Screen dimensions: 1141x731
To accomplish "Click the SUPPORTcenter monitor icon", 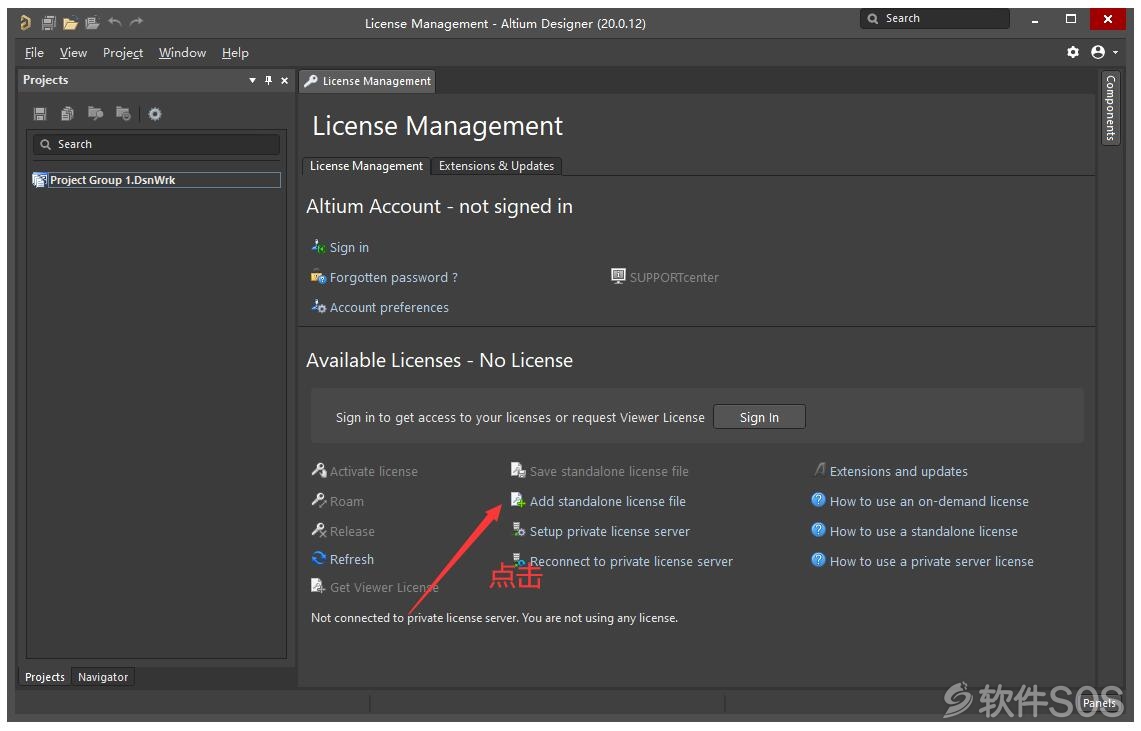I will tap(618, 276).
